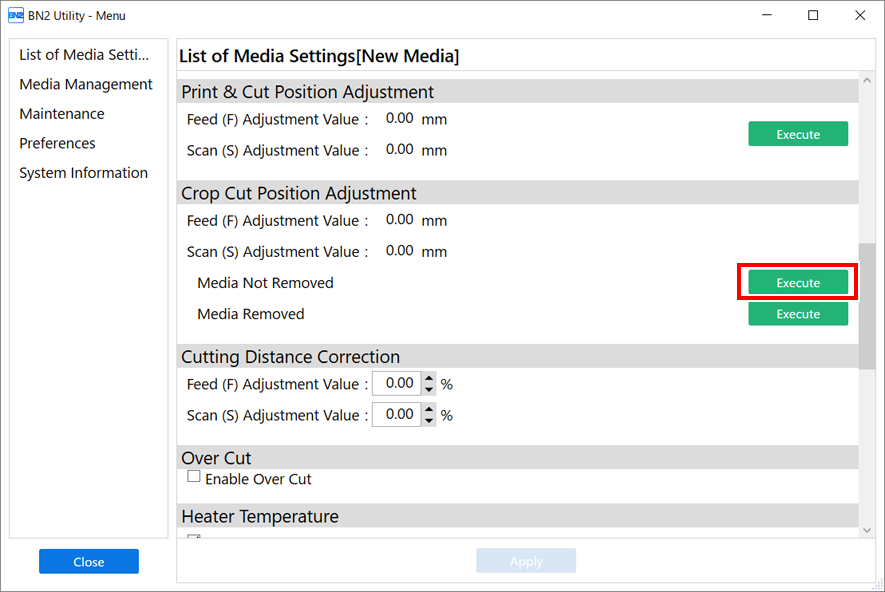Decrease Cutting Distance Scan value with down arrow
The height and width of the screenshot is (592, 885).
[429, 420]
